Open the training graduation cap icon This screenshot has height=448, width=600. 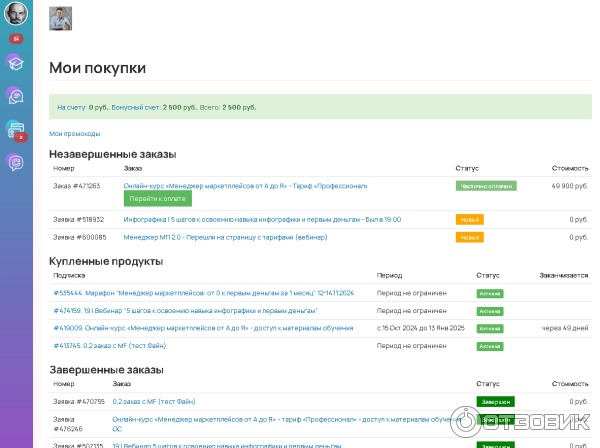(15, 63)
